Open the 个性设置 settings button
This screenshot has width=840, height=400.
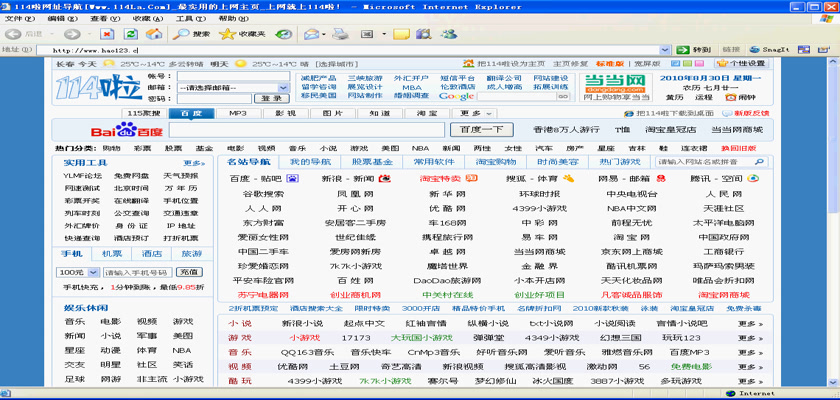(741, 63)
